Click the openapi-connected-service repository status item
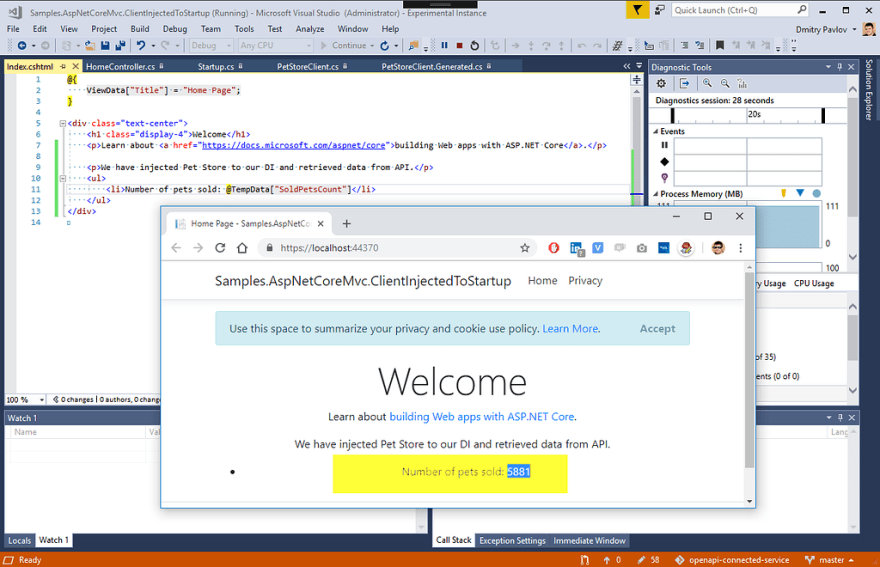The image size is (880, 567). point(732,560)
